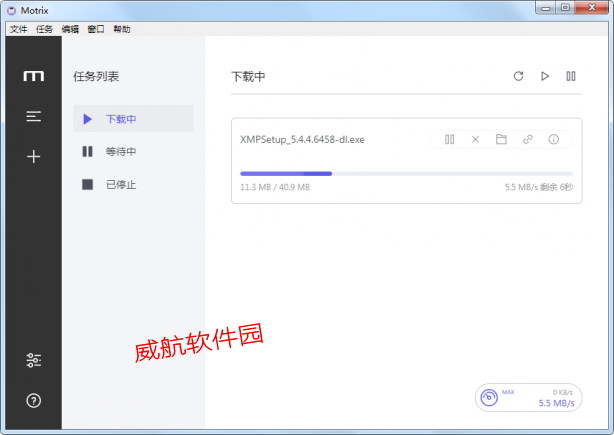Select 下载中 in the task list
The width and height of the screenshot is (614, 435).
pos(133,119)
